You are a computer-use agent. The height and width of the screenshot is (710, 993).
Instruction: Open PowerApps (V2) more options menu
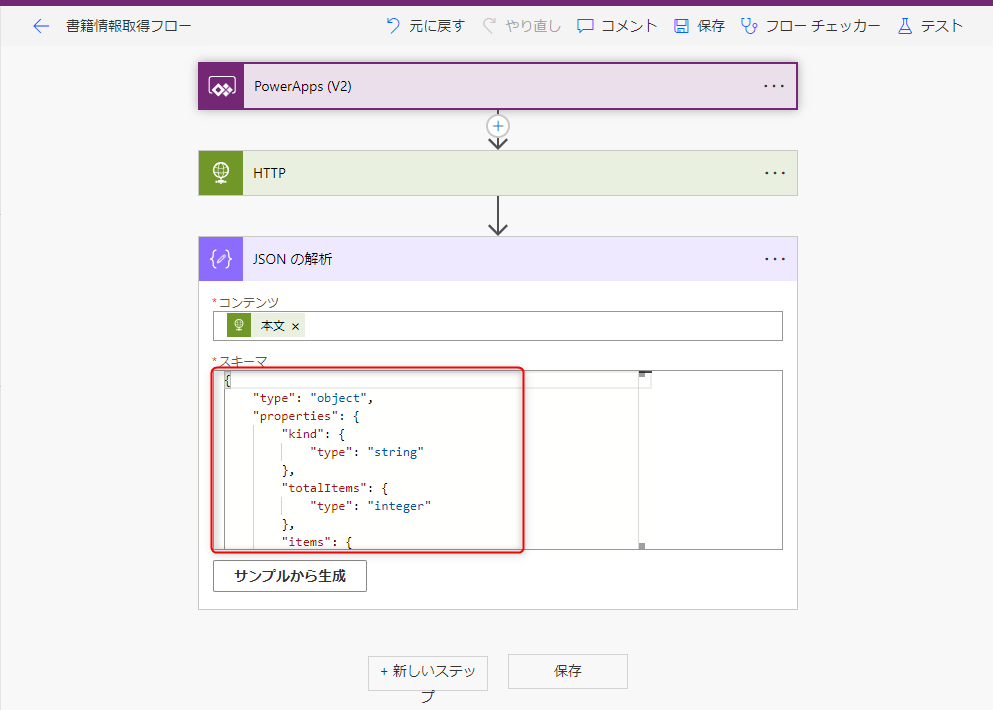[774, 86]
